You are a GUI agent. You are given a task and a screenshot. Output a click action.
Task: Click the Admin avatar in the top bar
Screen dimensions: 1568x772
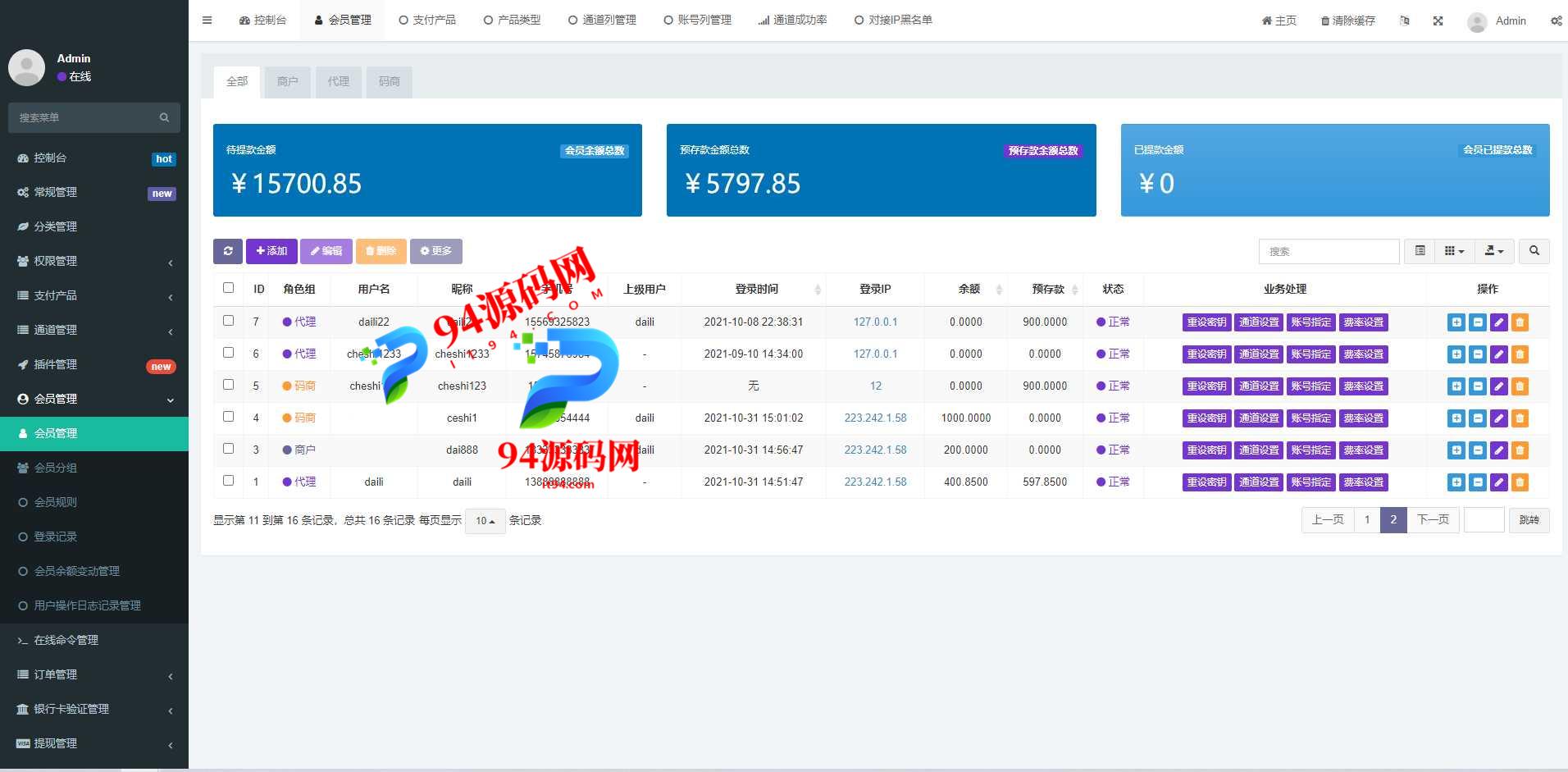pyautogui.click(x=1477, y=22)
